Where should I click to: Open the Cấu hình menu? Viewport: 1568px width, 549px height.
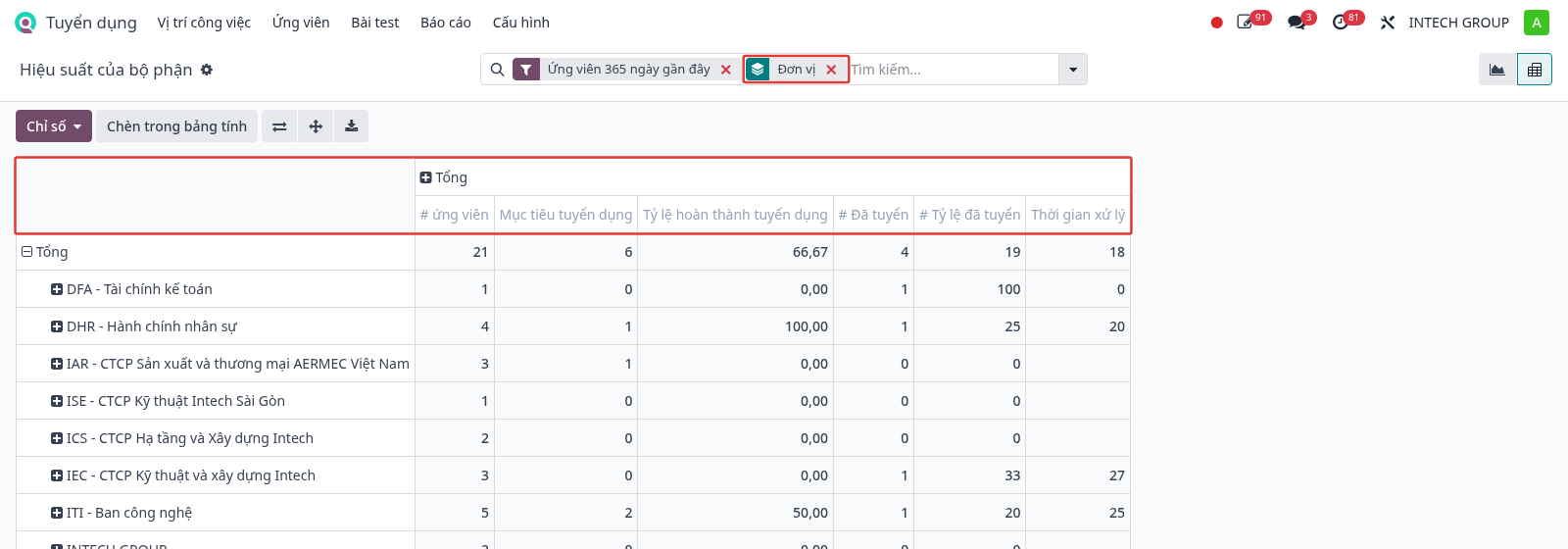click(x=521, y=23)
